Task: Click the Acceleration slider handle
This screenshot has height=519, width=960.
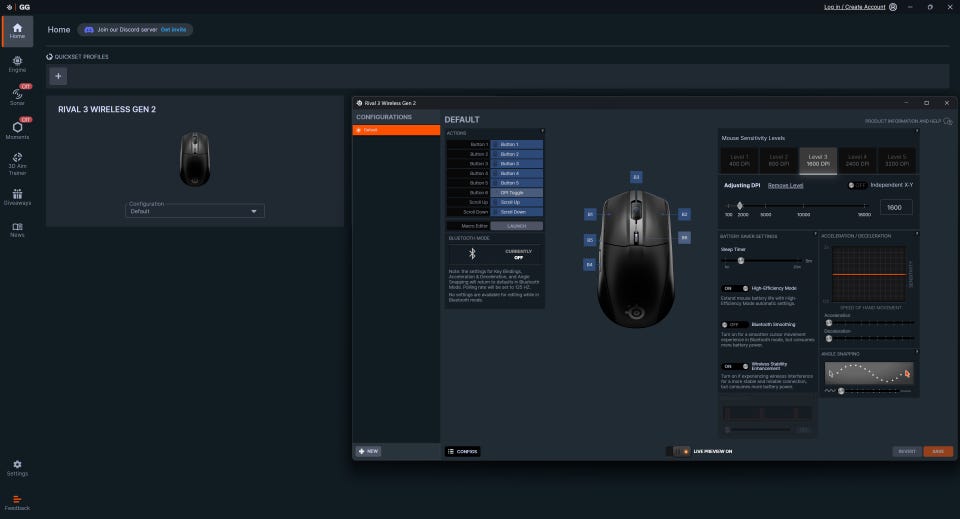Action: coord(829,323)
